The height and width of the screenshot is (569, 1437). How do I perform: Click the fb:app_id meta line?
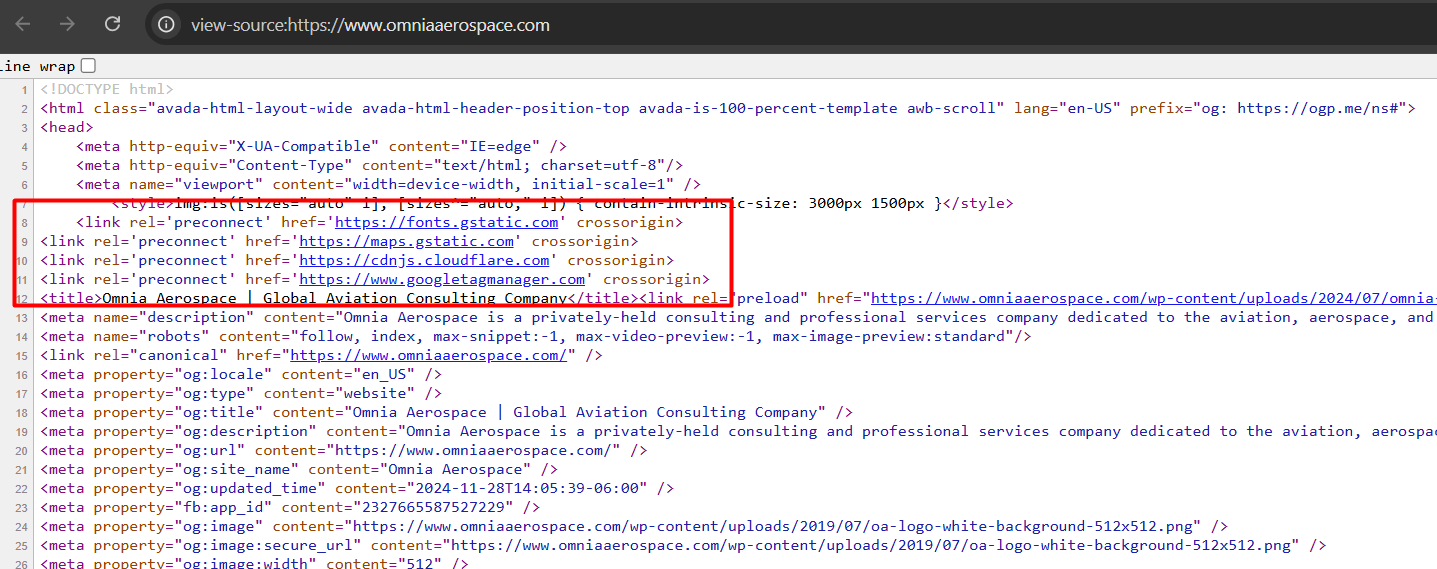(x=290, y=507)
